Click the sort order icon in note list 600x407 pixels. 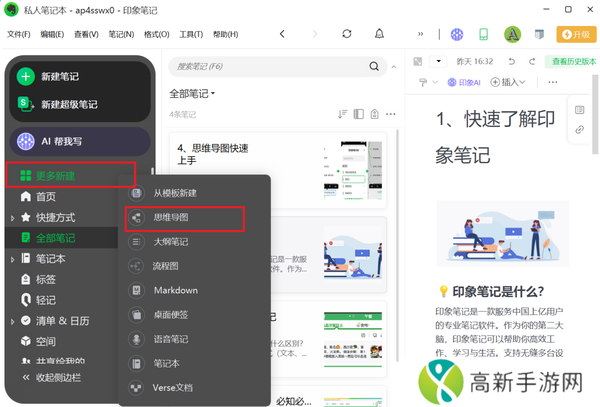tap(342, 114)
